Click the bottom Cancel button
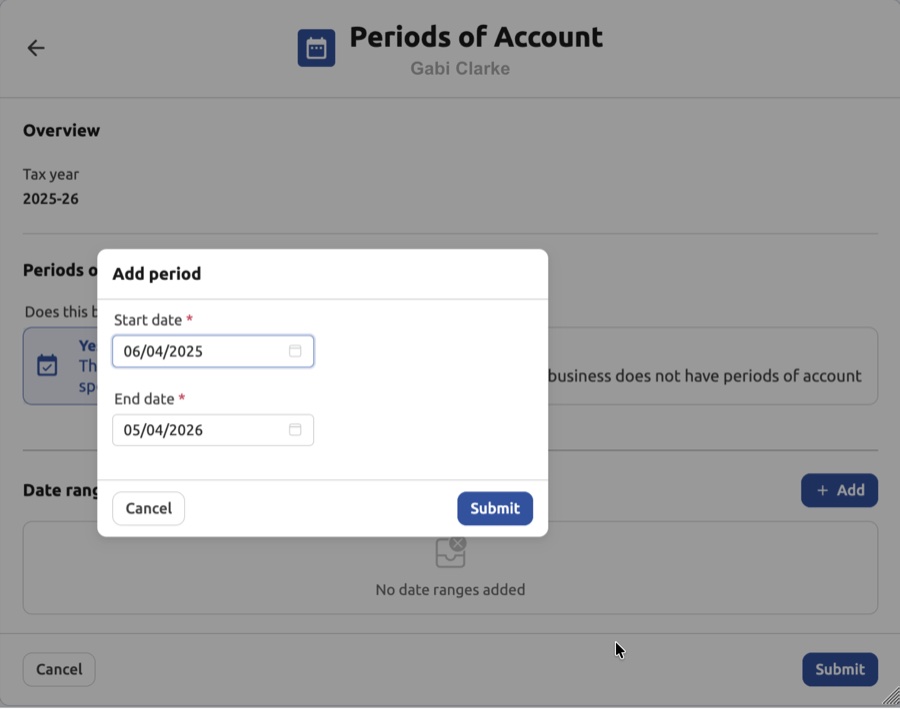 [x=58, y=669]
